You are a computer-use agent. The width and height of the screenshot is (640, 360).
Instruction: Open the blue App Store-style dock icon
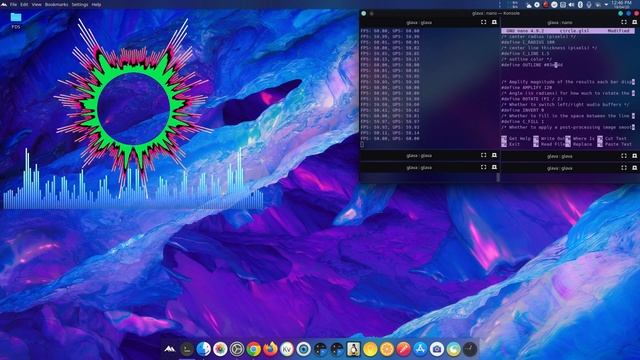tap(420, 349)
